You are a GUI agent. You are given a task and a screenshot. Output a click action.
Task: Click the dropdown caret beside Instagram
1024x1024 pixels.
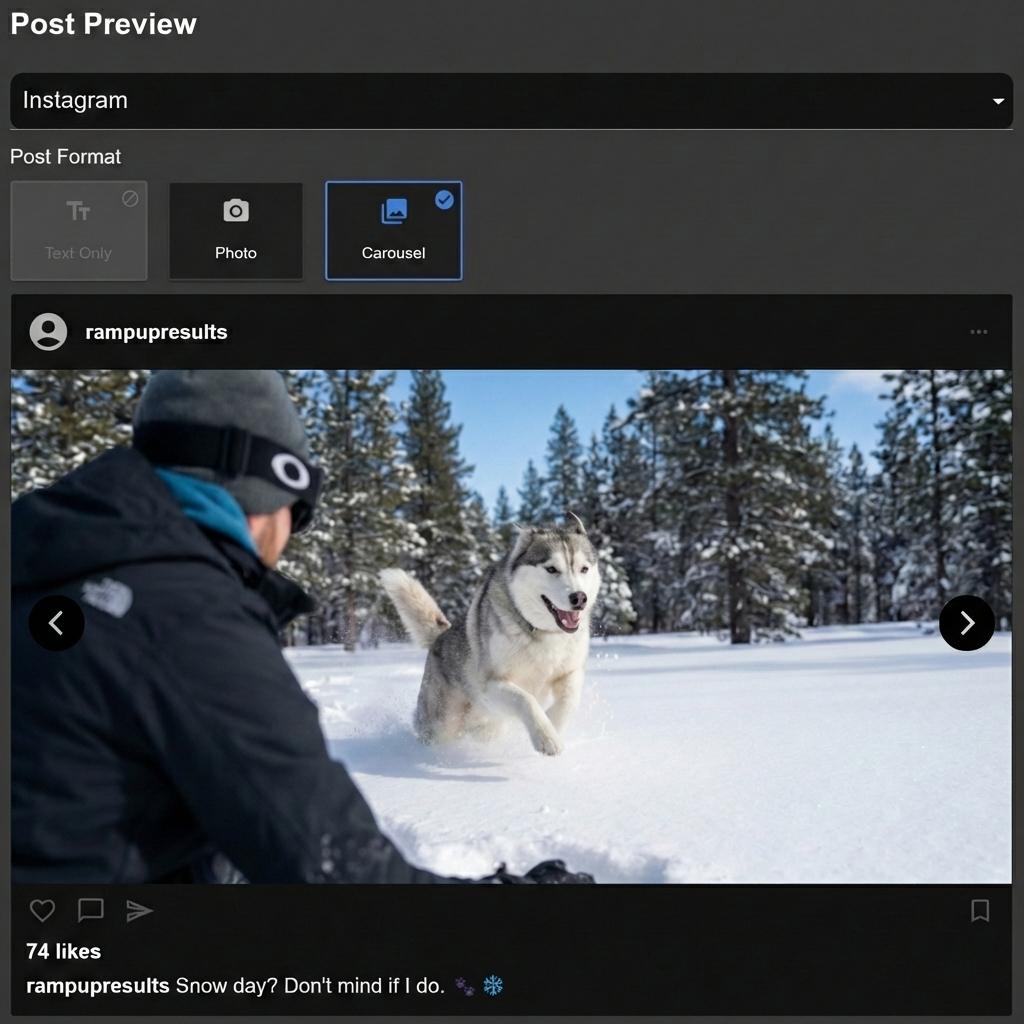click(997, 100)
